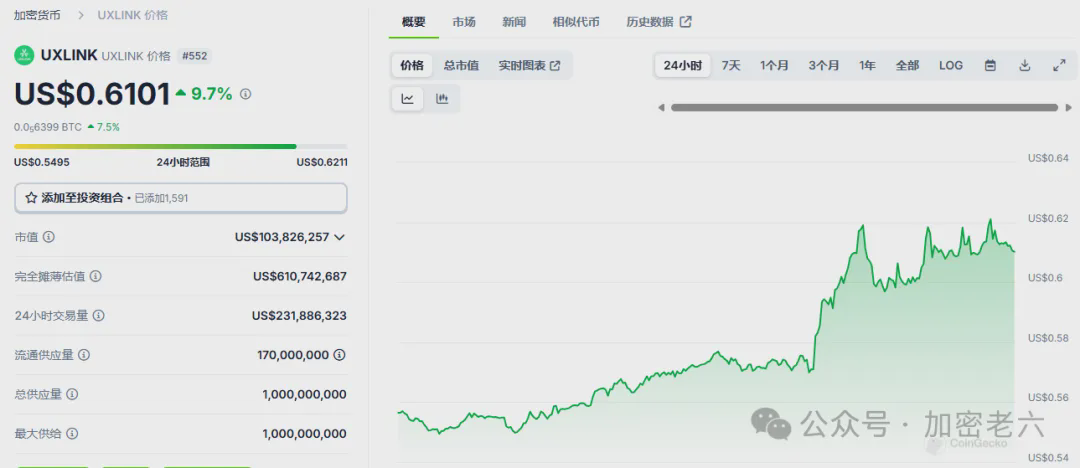The width and height of the screenshot is (1080, 468).
Task: Click external link icon beside 实时图表
Action: pos(555,65)
